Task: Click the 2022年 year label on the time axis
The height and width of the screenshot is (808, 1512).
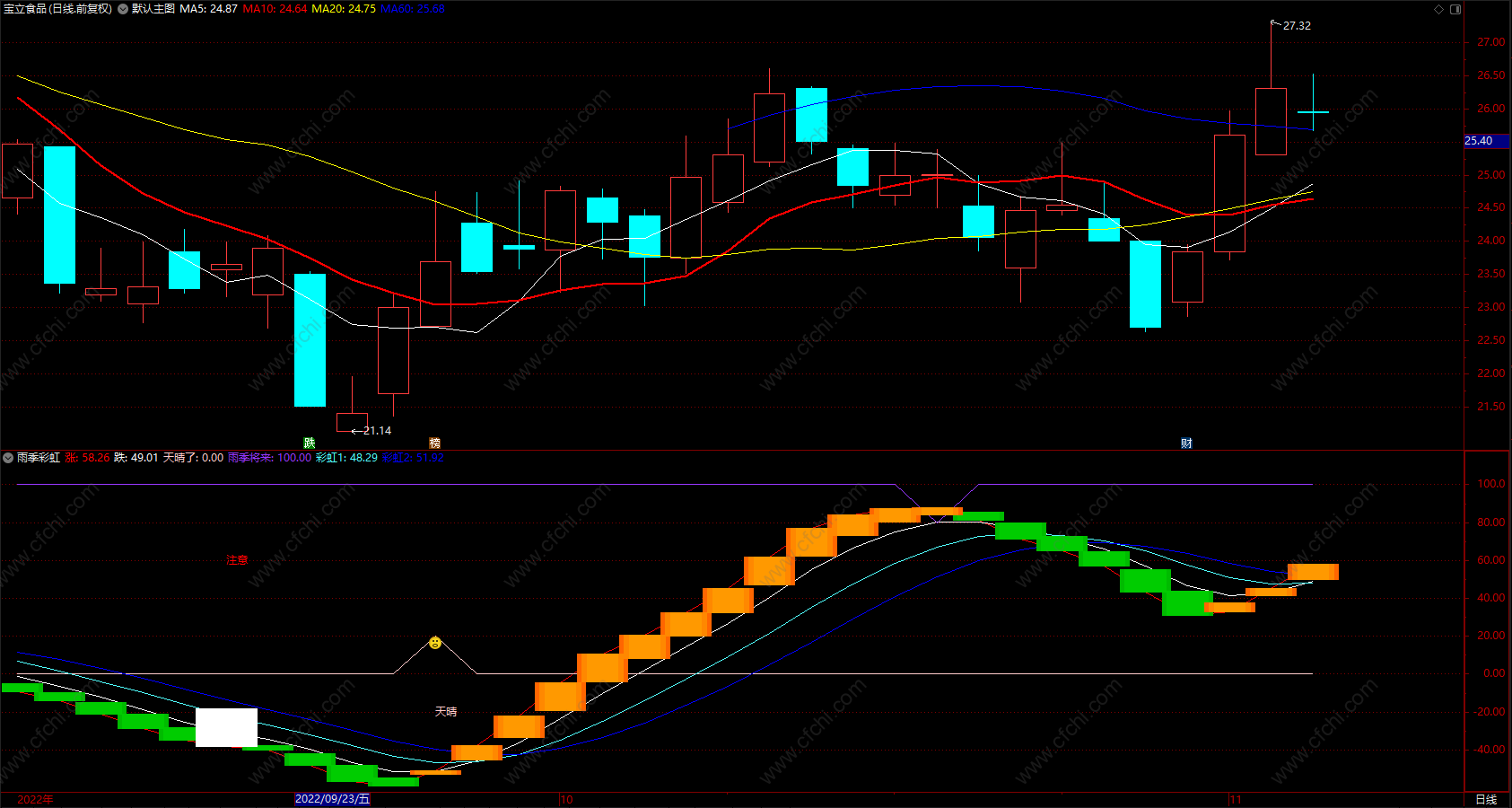Action: pyautogui.click(x=35, y=799)
